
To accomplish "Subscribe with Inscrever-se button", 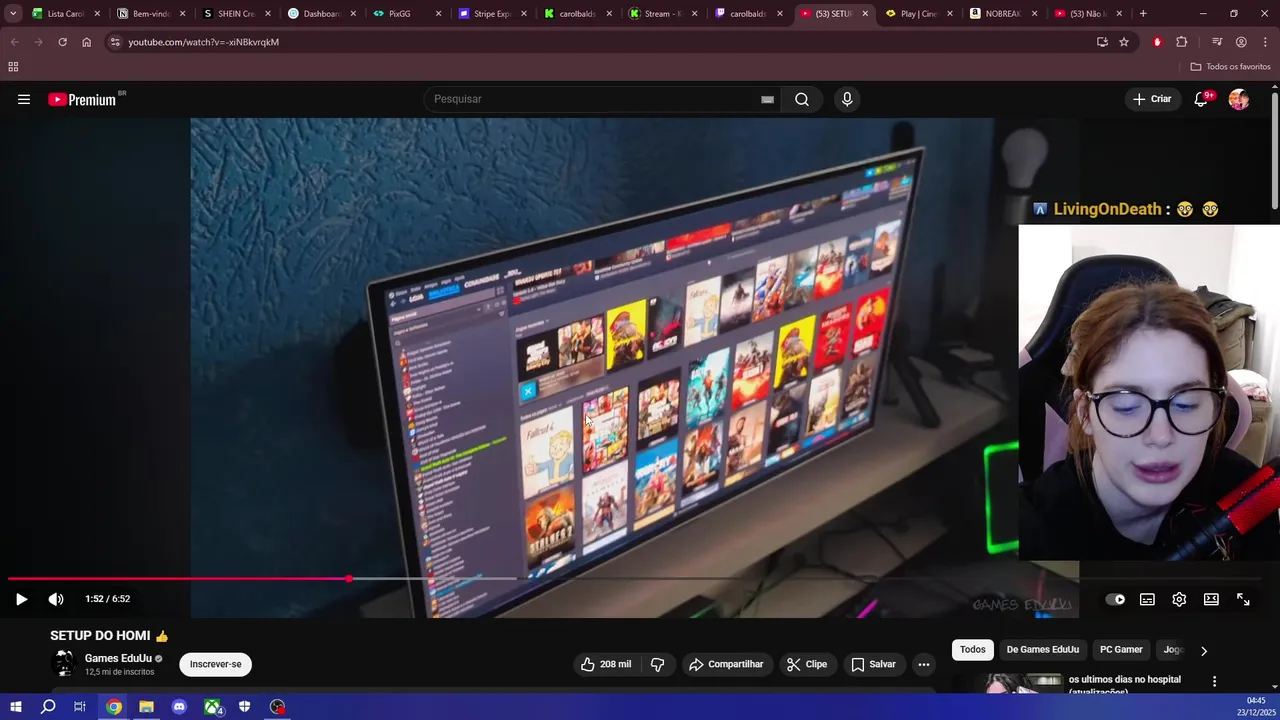I will pyautogui.click(x=216, y=664).
